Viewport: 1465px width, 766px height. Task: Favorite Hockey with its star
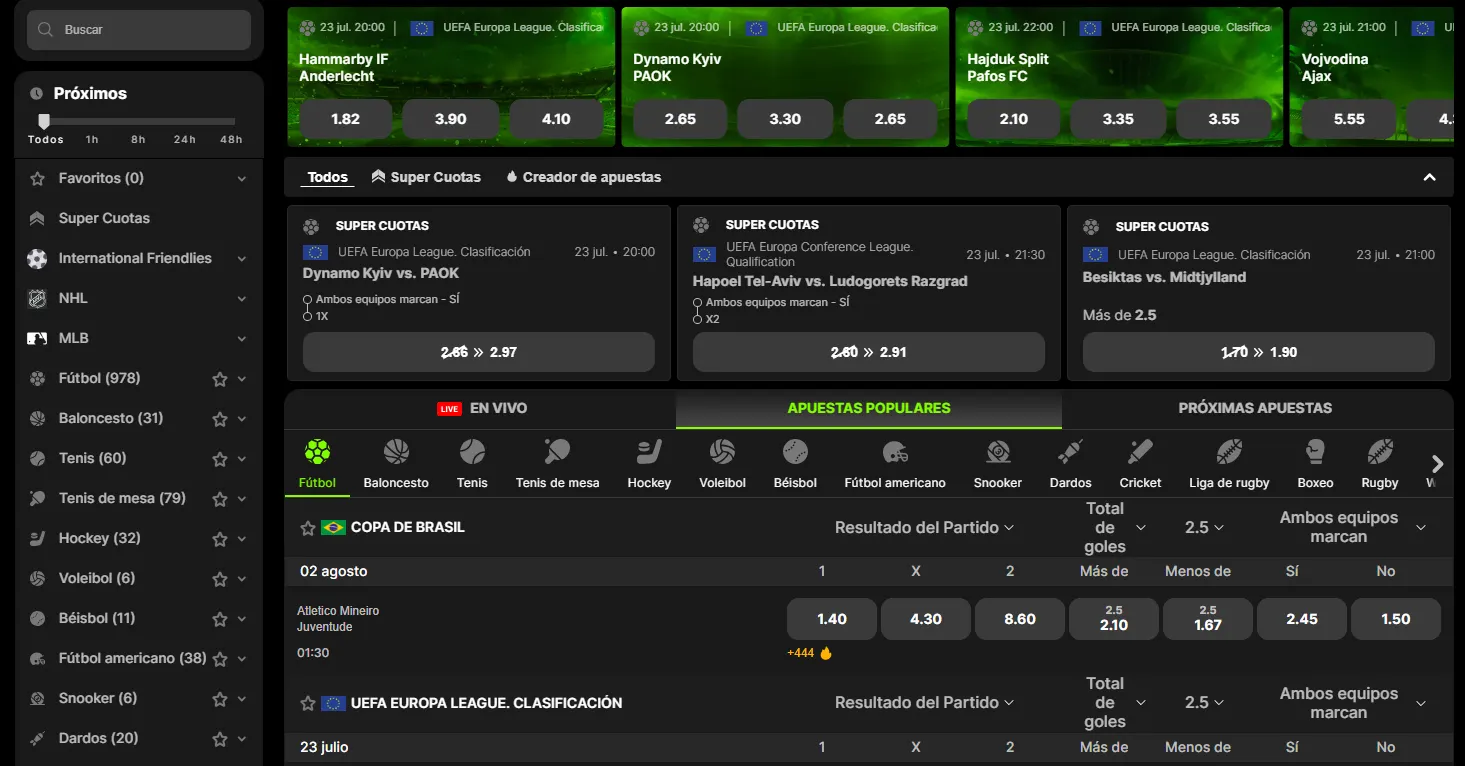pos(220,539)
